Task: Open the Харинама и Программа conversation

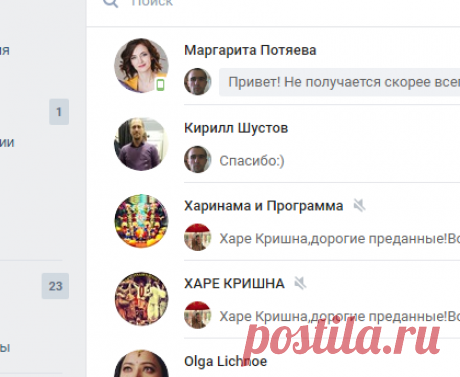Action: click(x=264, y=206)
